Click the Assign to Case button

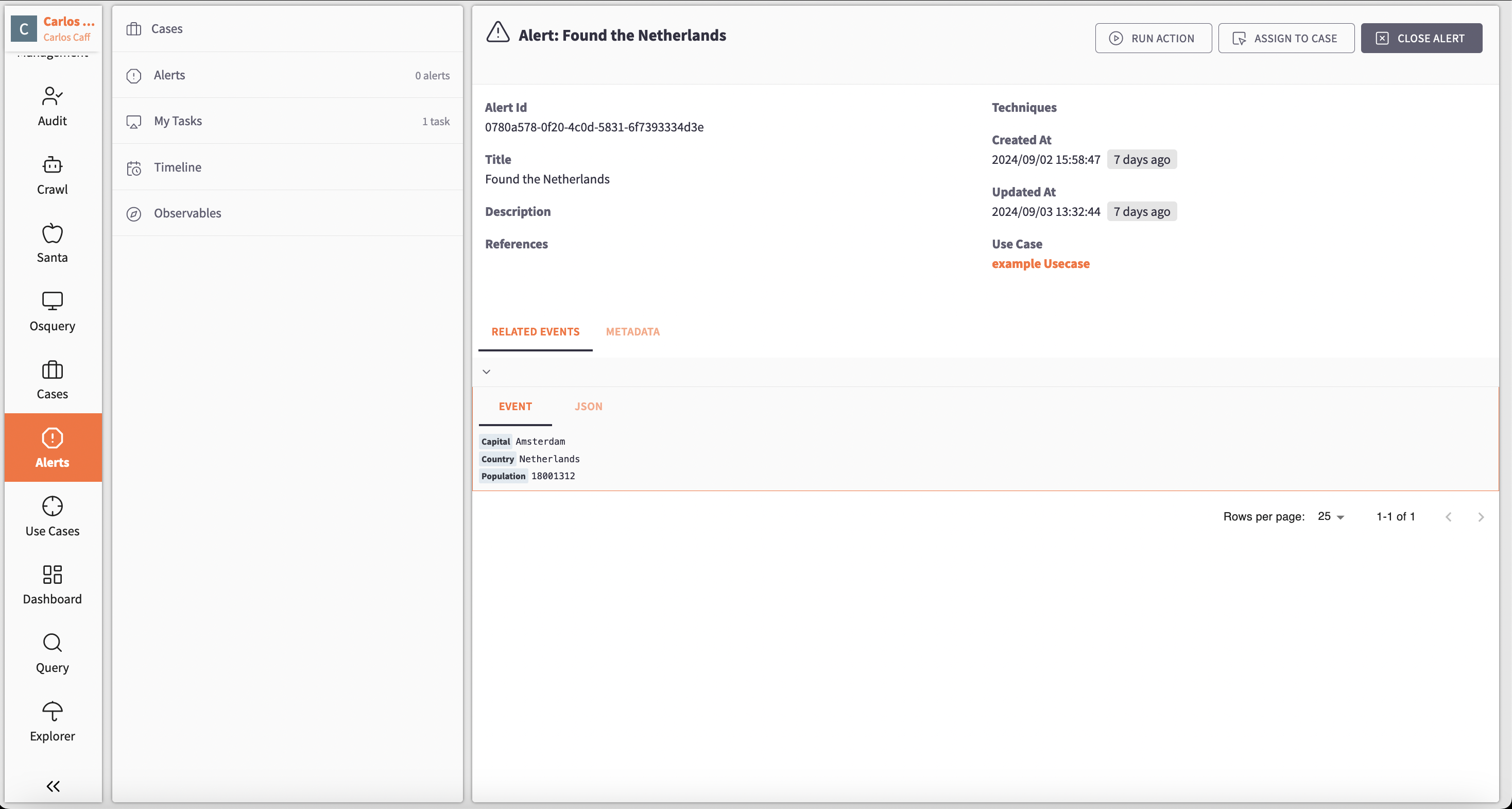coord(1286,39)
